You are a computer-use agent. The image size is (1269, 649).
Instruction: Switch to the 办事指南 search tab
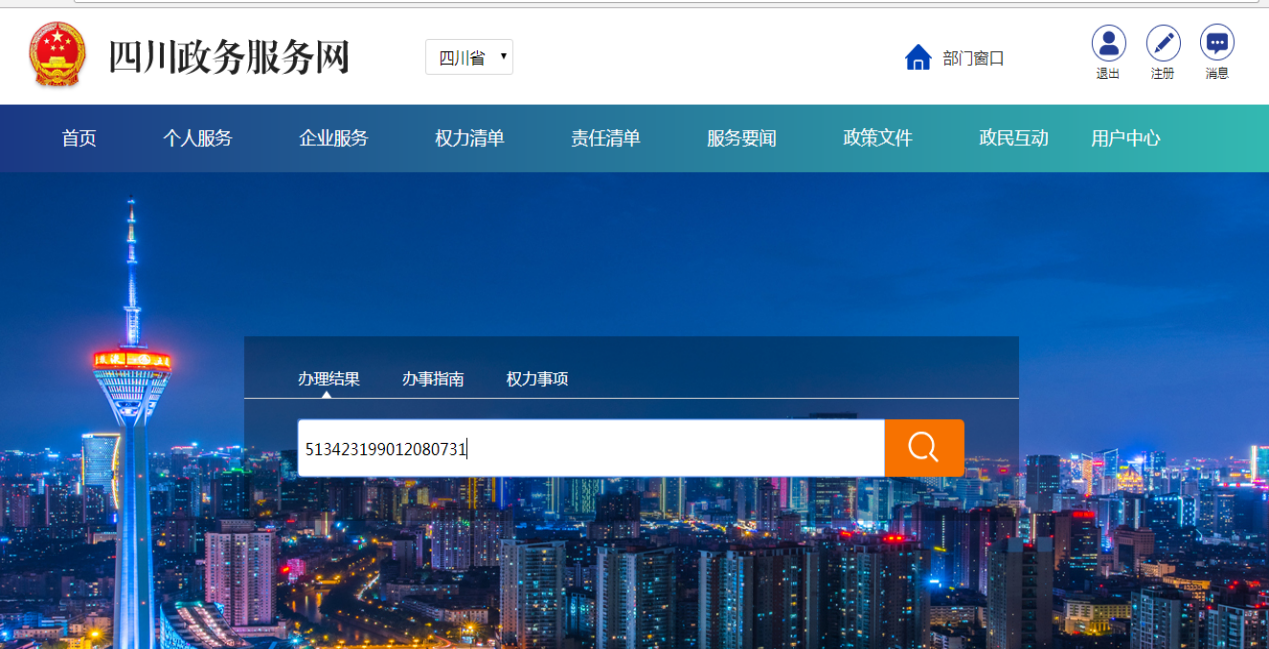(x=433, y=379)
